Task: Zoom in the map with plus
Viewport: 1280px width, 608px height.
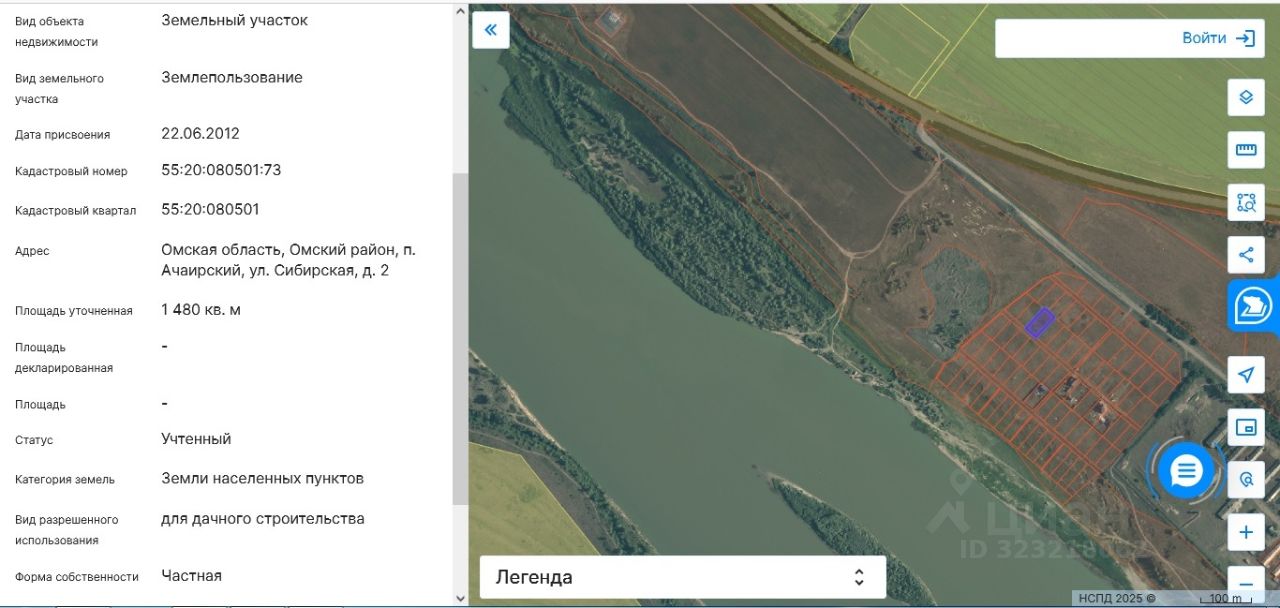Action: click(1246, 532)
